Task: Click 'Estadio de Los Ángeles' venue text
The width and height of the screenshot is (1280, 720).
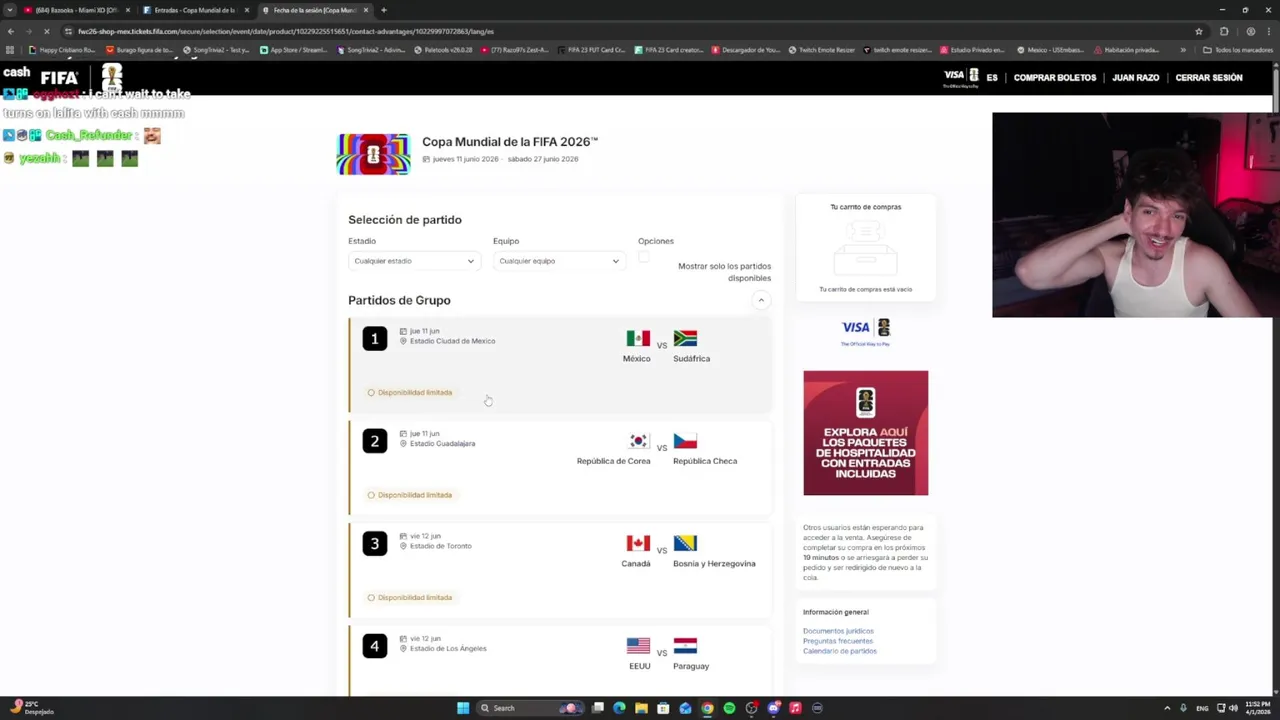Action: (448, 649)
